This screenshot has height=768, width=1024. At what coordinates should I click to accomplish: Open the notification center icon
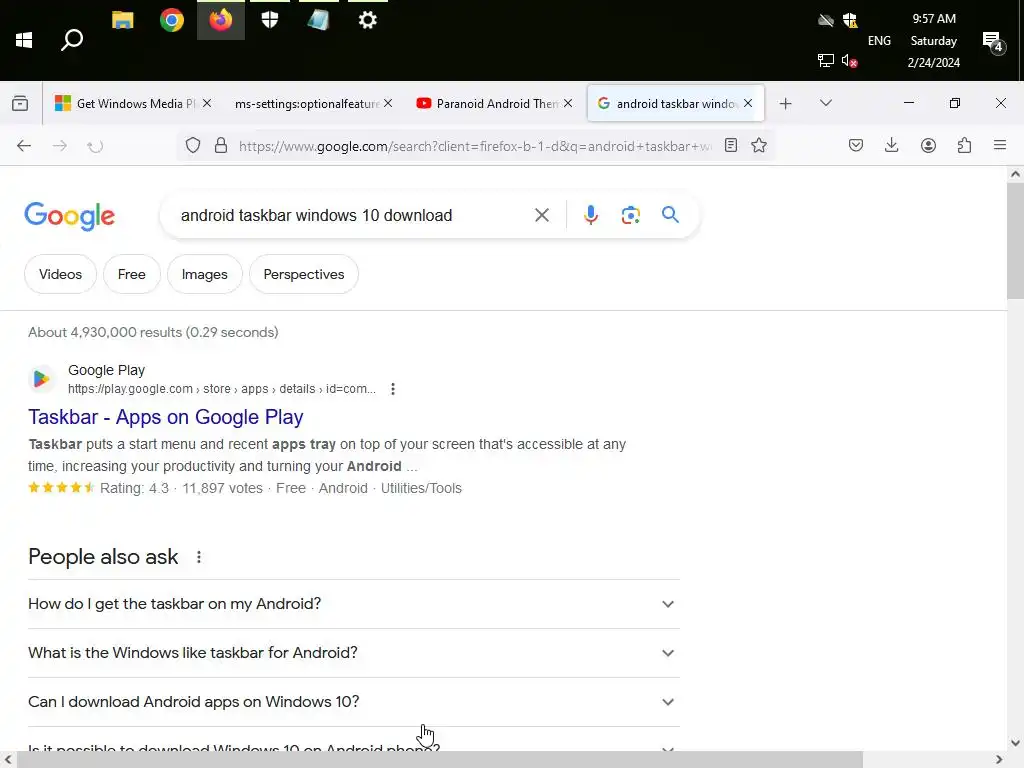[992, 42]
